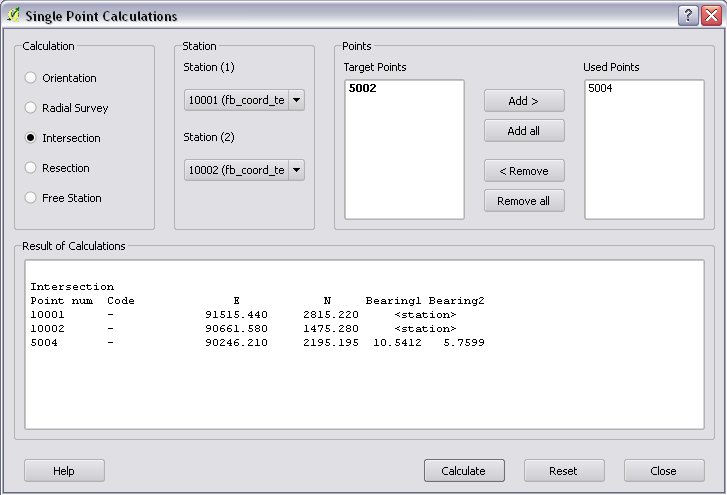The width and height of the screenshot is (727, 495).
Task: Enable the Free Station radio button
Action: (x=32, y=198)
